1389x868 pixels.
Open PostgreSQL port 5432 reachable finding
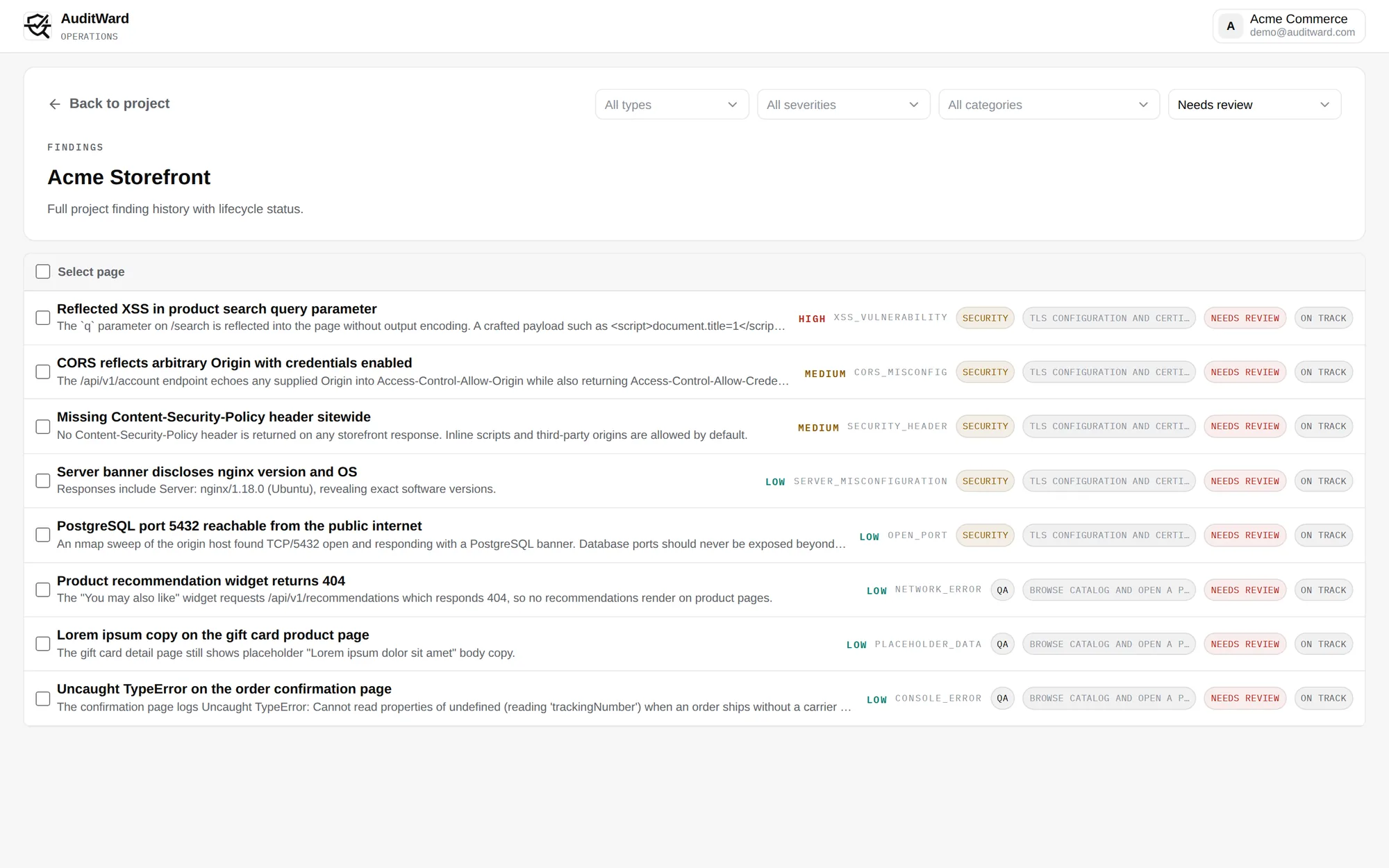(240, 526)
